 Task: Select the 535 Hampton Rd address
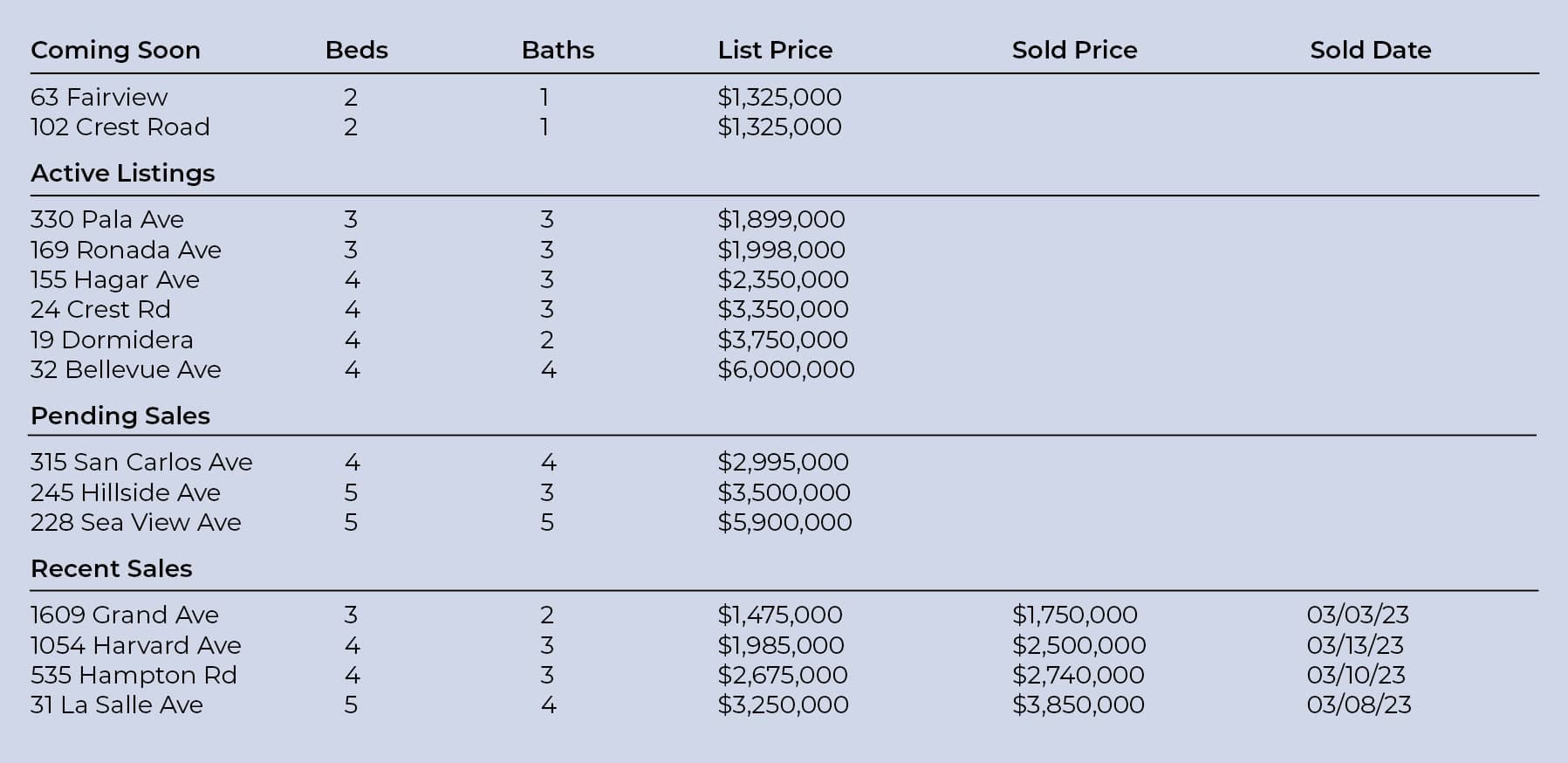(x=134, y=676)
